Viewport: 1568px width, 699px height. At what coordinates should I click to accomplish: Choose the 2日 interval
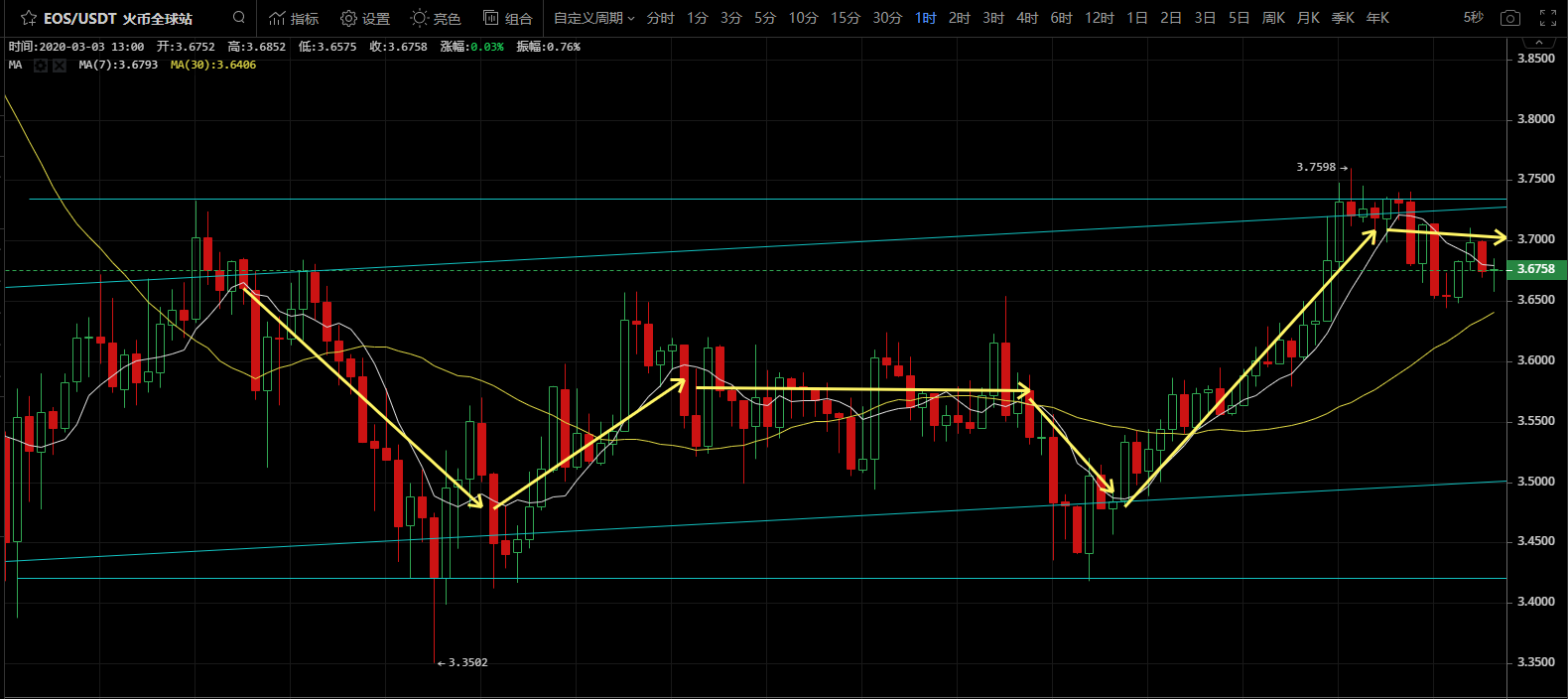[1171, 18]
